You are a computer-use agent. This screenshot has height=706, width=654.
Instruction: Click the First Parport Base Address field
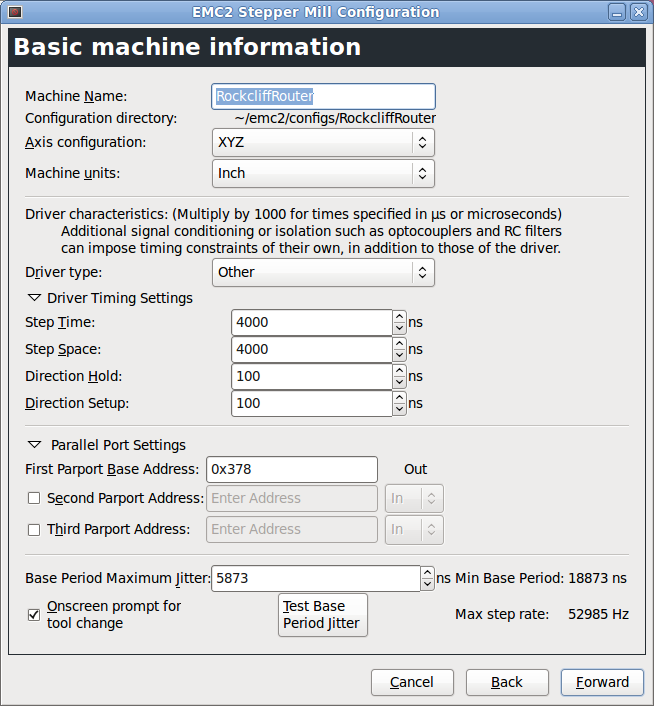click(292, 469)
